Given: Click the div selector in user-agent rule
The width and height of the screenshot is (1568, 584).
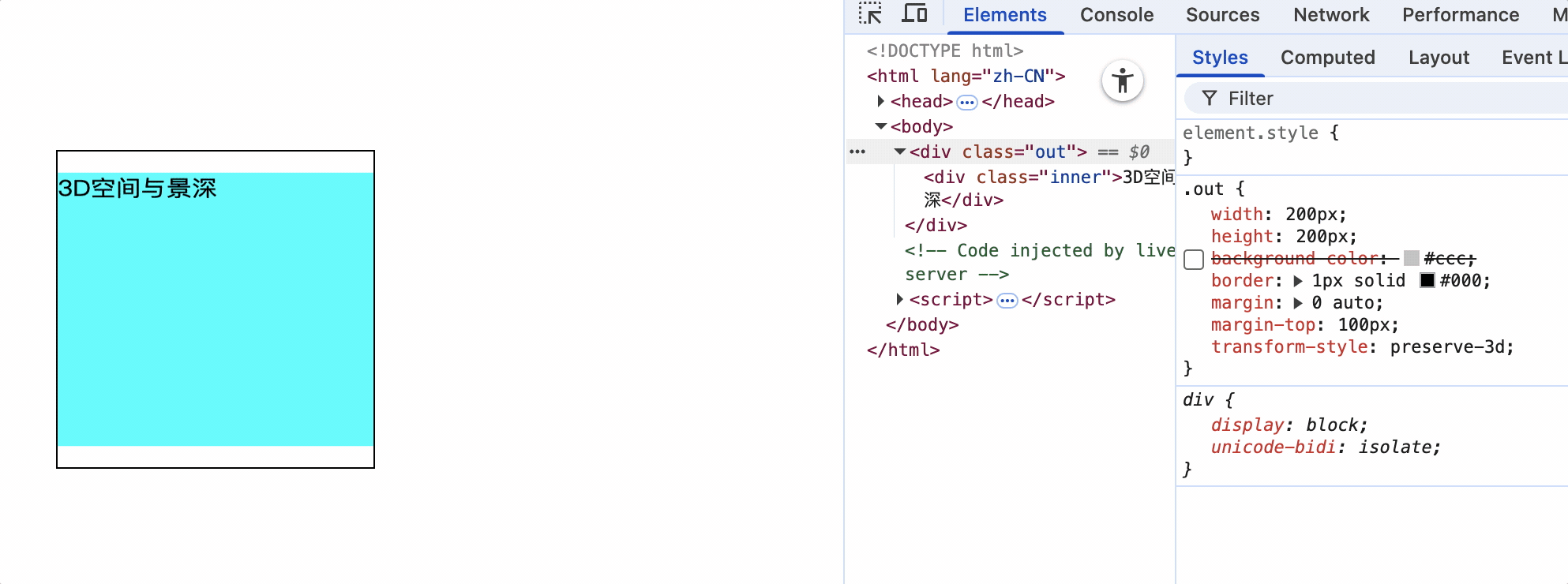Looking at the screenshot, I should pos(1198,400).
